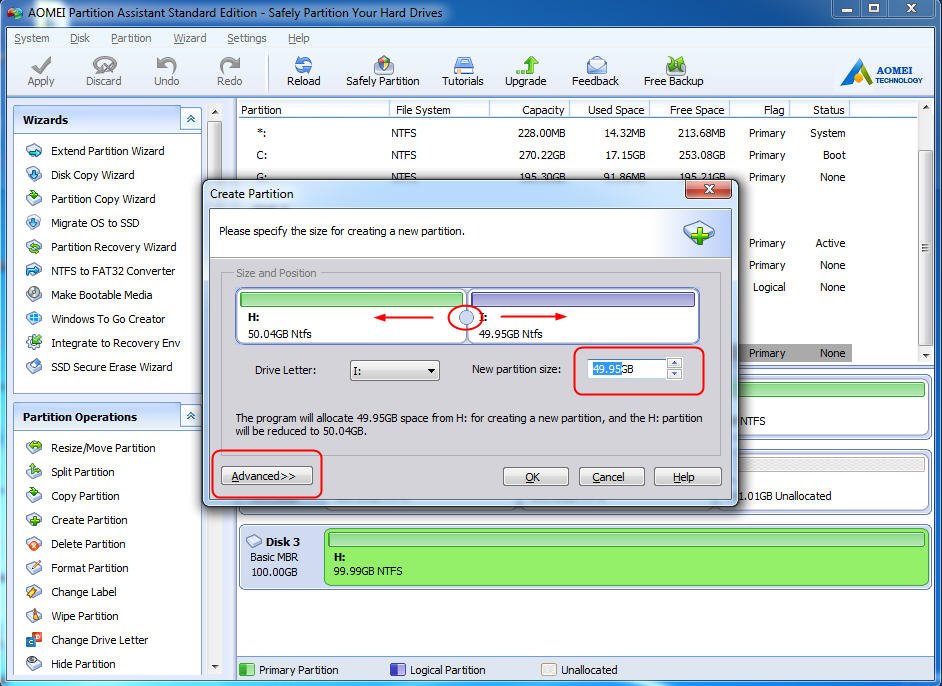The width and height of the screenshot is (942, 686).
Task: Open the Wizard menu
Action: (190, 38)
